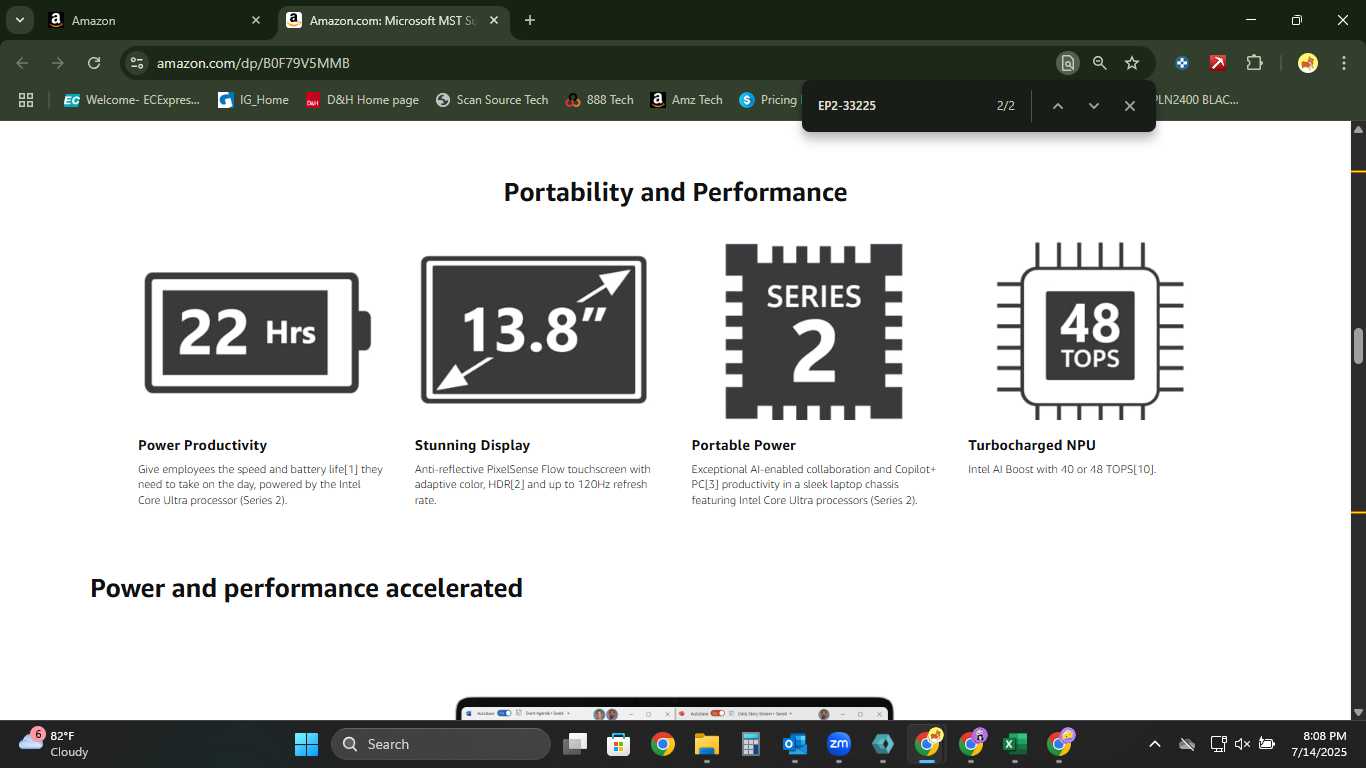Open the bookmarks apps grid icon
1366x768 pixels.
coord(26,100)
